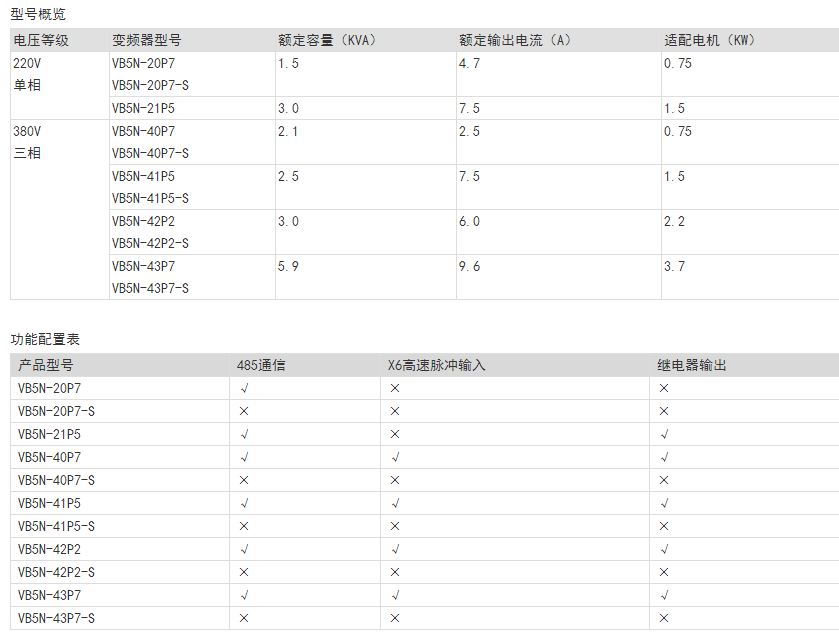
Task: Click the 485通信 check mark for VB5N-20P7
Action: point(244,388)
